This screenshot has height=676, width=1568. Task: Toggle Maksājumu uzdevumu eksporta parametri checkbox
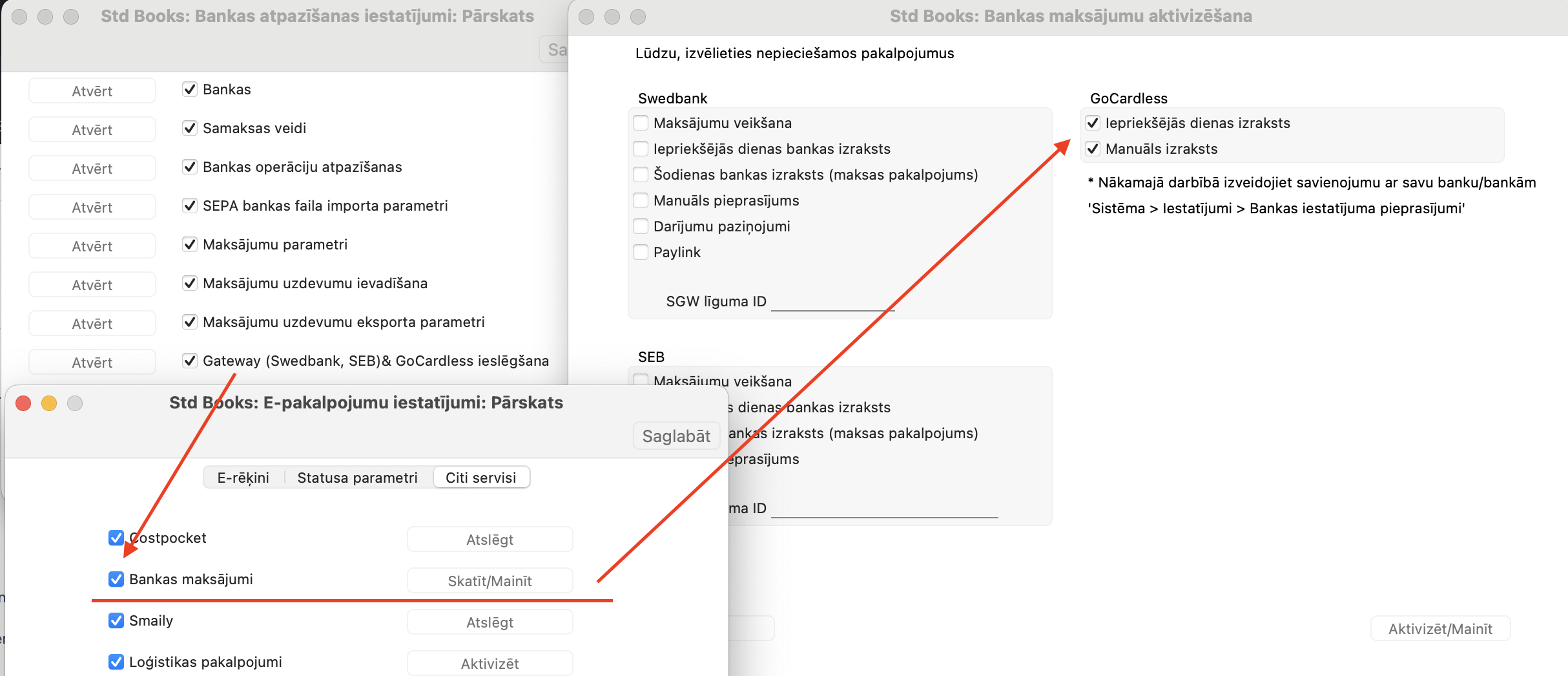[189, 322]
